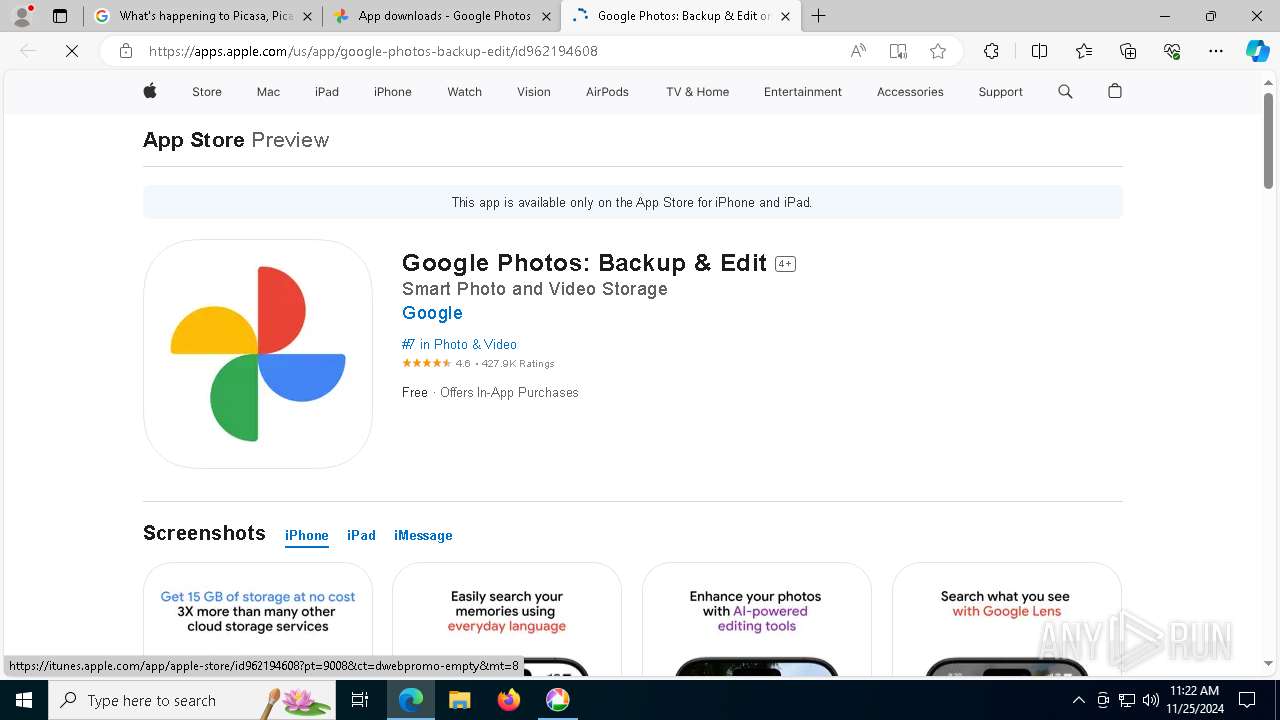
Task: Open the Mac menu item
Action: (x=268, y=92)
